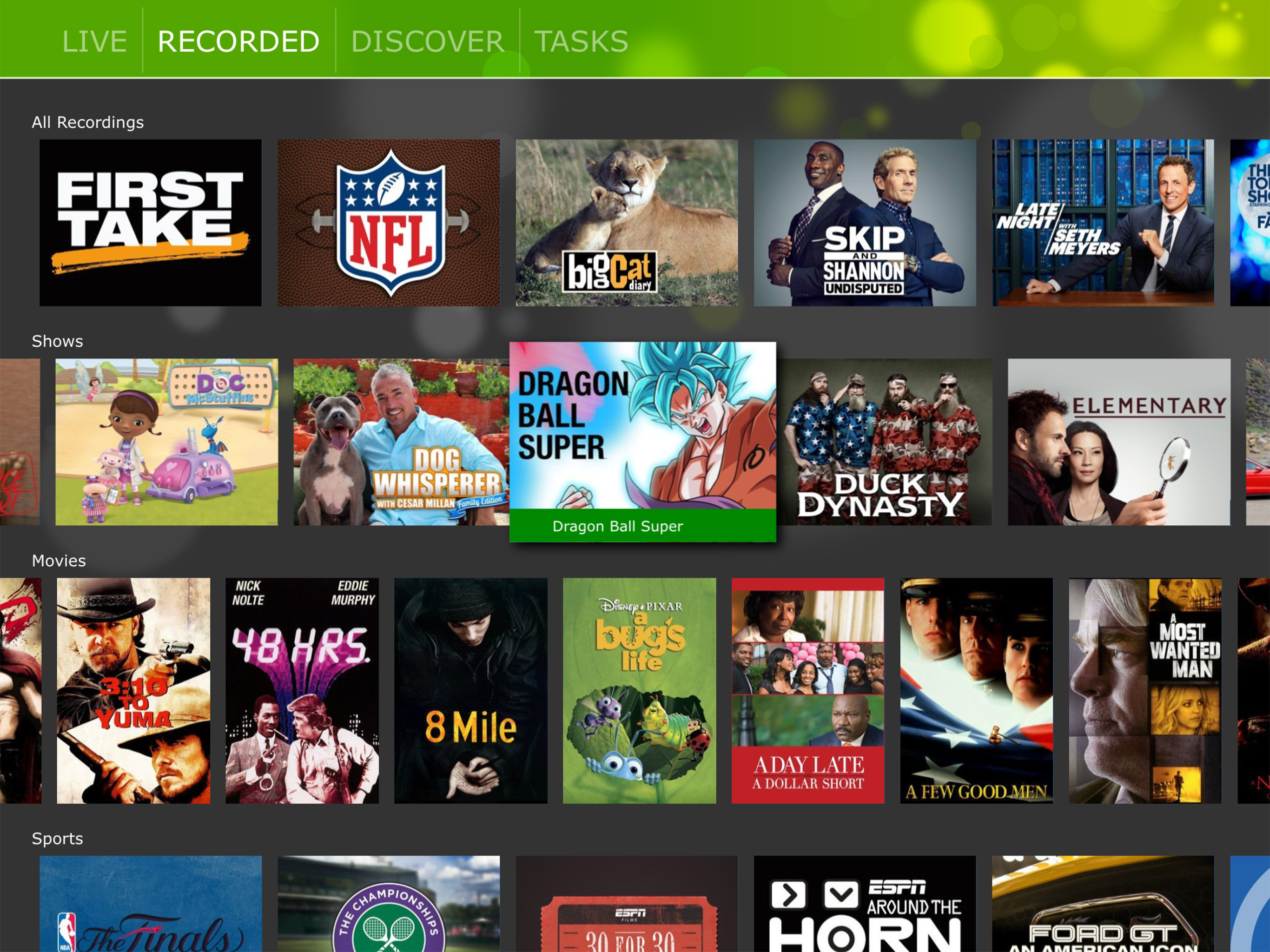Open the Movies section heading
This screenshot has height=952, width=1270.
(59, 561)
